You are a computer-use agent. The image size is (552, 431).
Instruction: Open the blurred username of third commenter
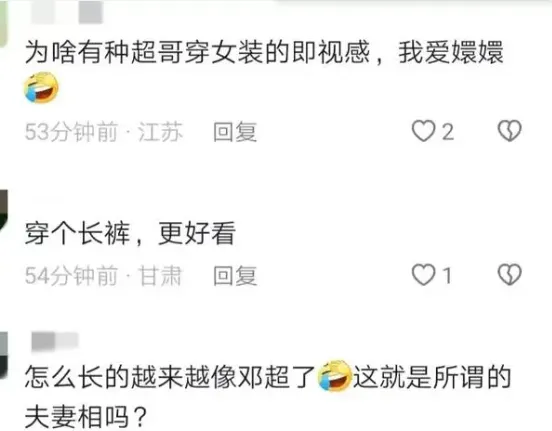point(55,342)
